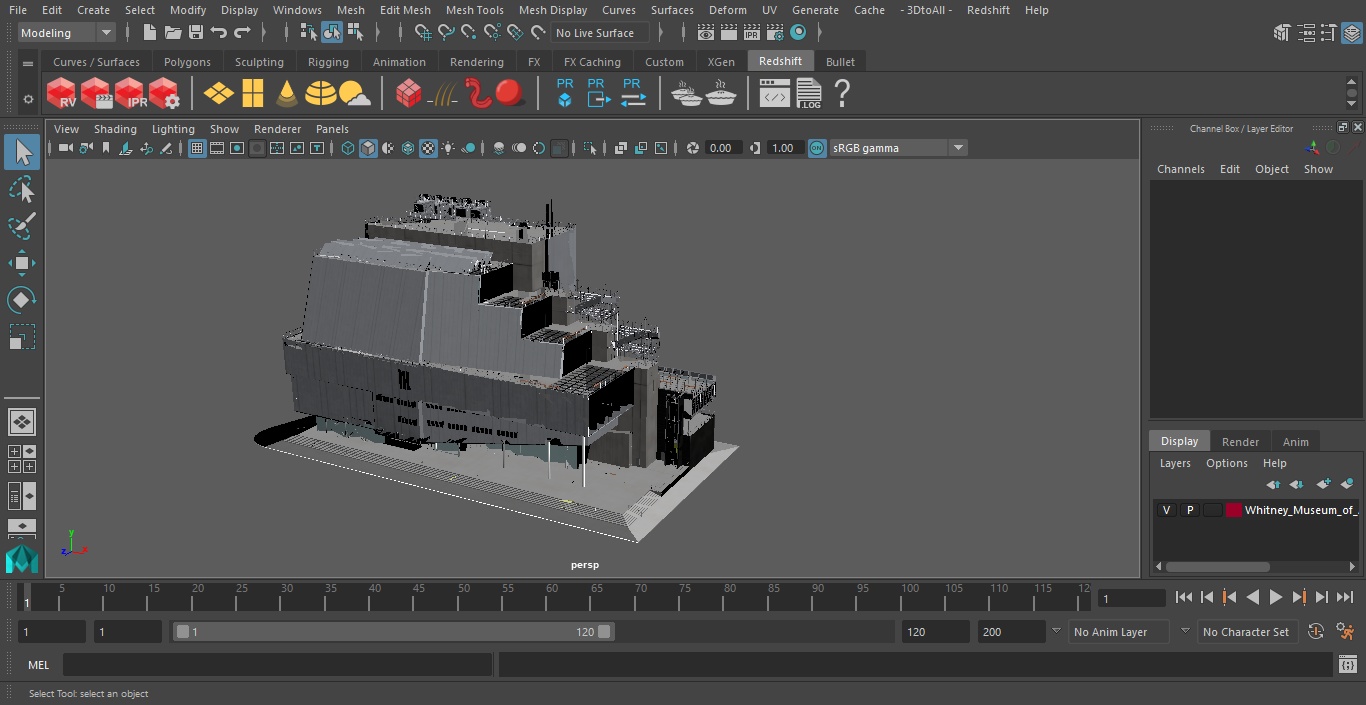Click the new scene file icon
Viewport: 1366px width, 705px height.
pos(149,33)
